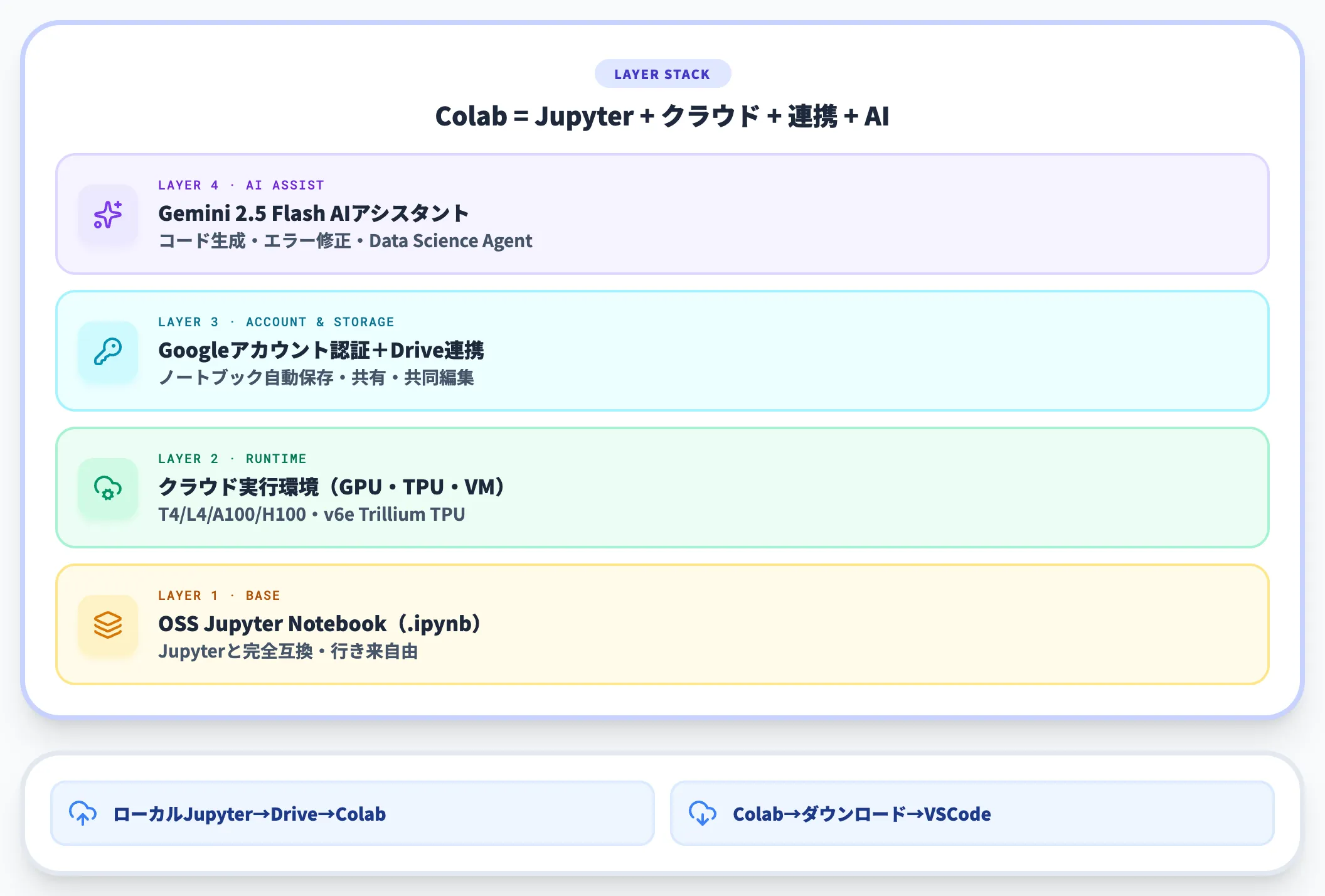This screenshot has width=1325, height=896.
Task: Click the LAYER 2 · RUNTIME label
Action: [x=232, y=459]
